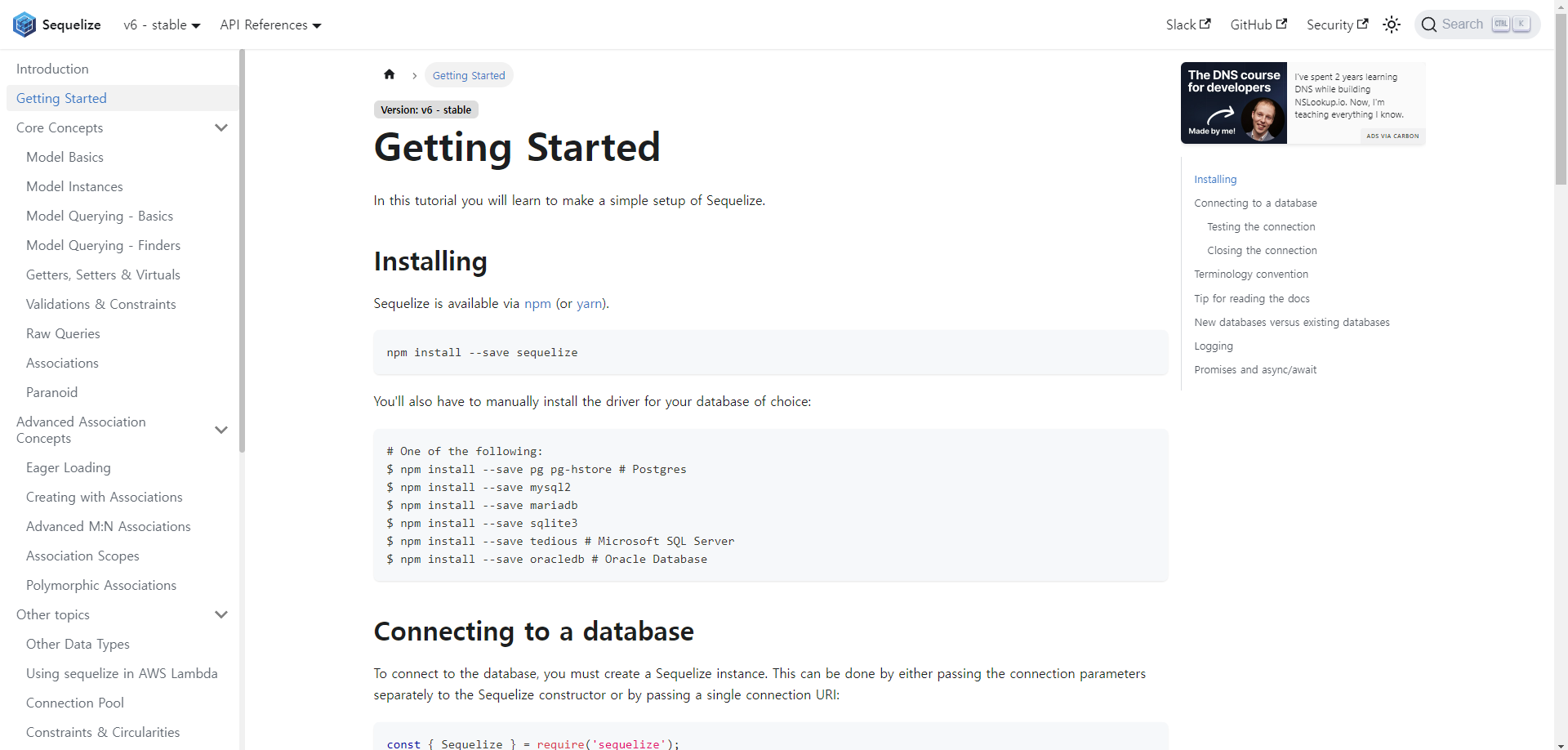Open Other Data Types page
The width and height of the screenshot is (1568, 750).
point(78,644)
